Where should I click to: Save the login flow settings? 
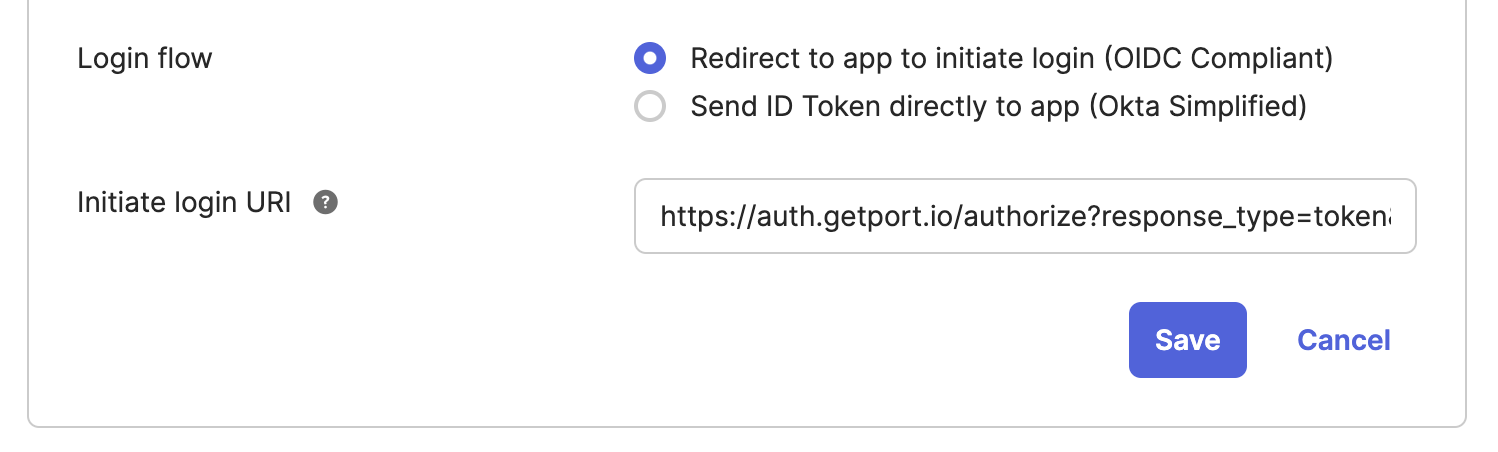click(1187, 340)
